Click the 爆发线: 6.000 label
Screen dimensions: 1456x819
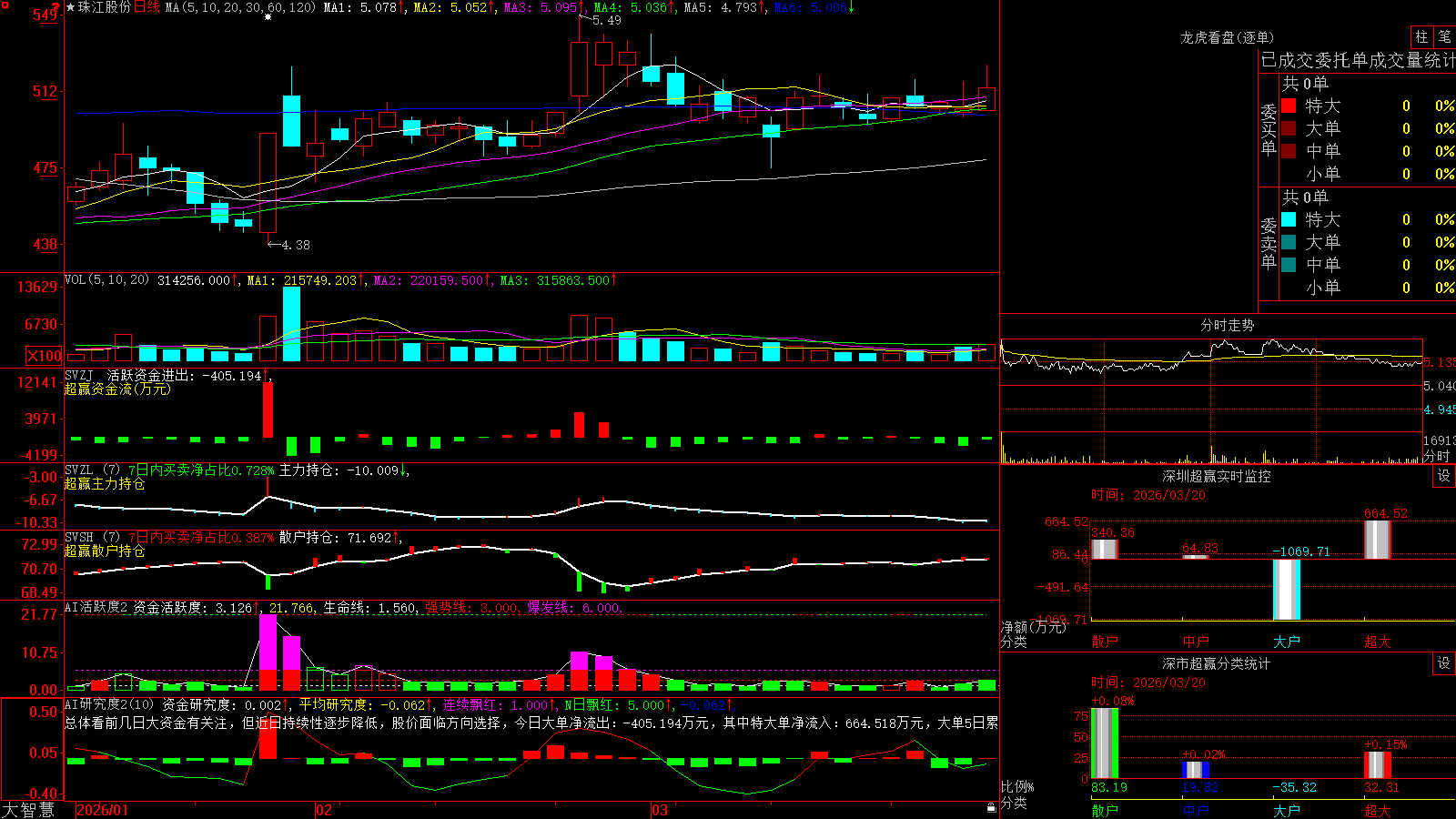pos(575,608)
